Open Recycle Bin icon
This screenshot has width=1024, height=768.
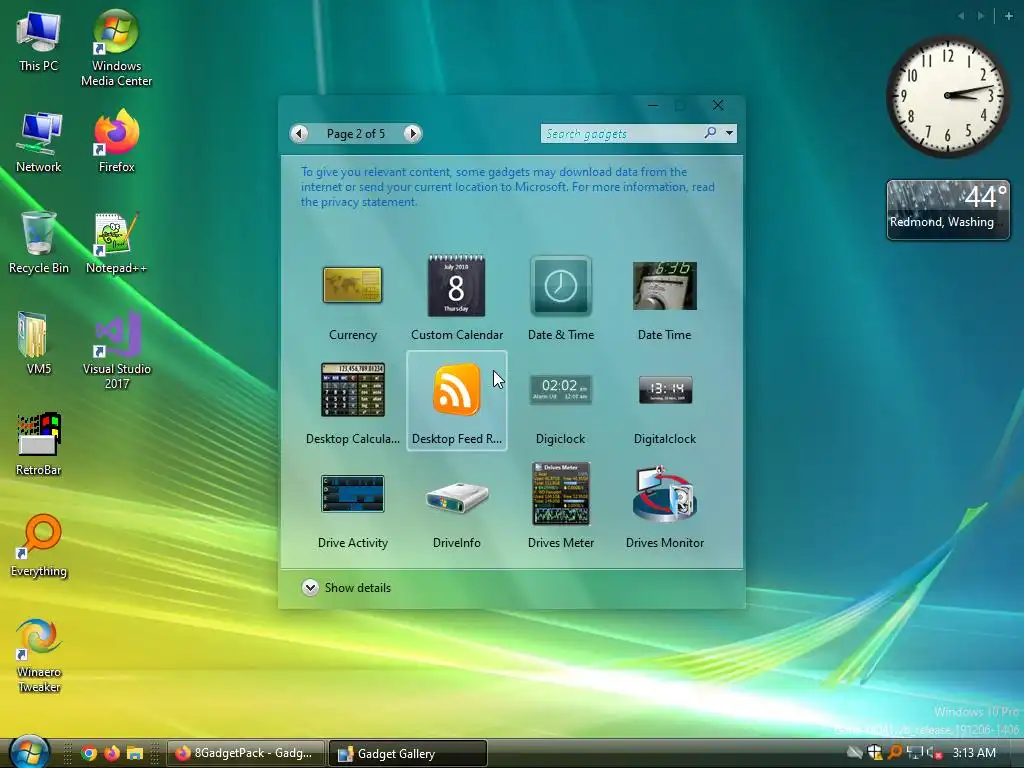click(x=39, y=243)
